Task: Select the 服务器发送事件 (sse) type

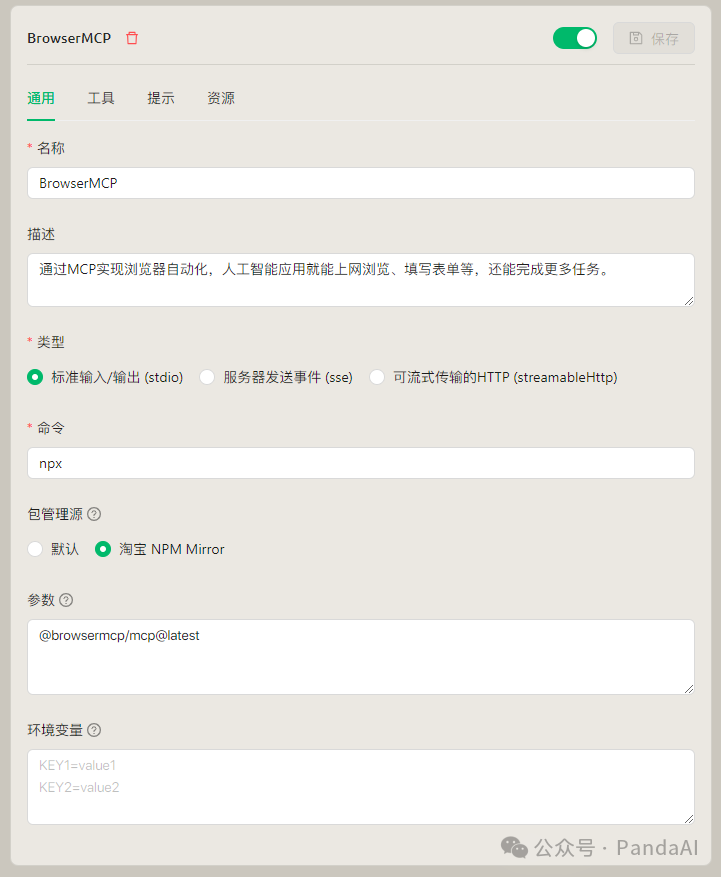Action: (x=206, y=378)
